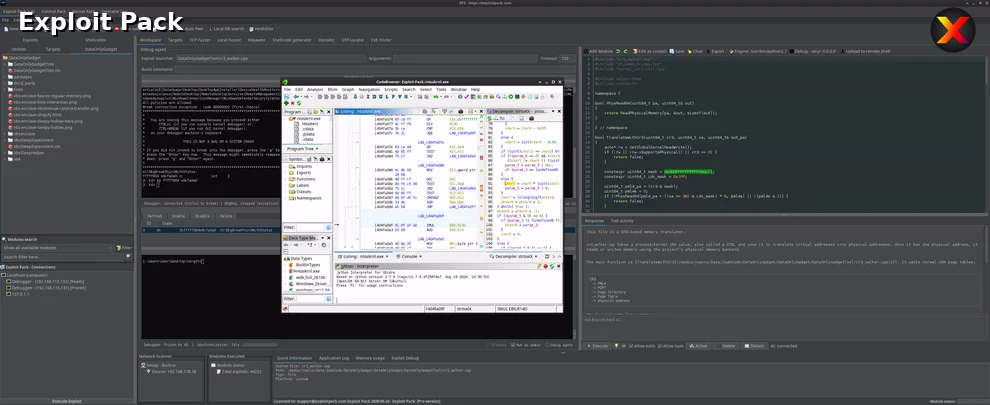
Task: Click the Filter button in Modules search
Action: pos(123,248)
